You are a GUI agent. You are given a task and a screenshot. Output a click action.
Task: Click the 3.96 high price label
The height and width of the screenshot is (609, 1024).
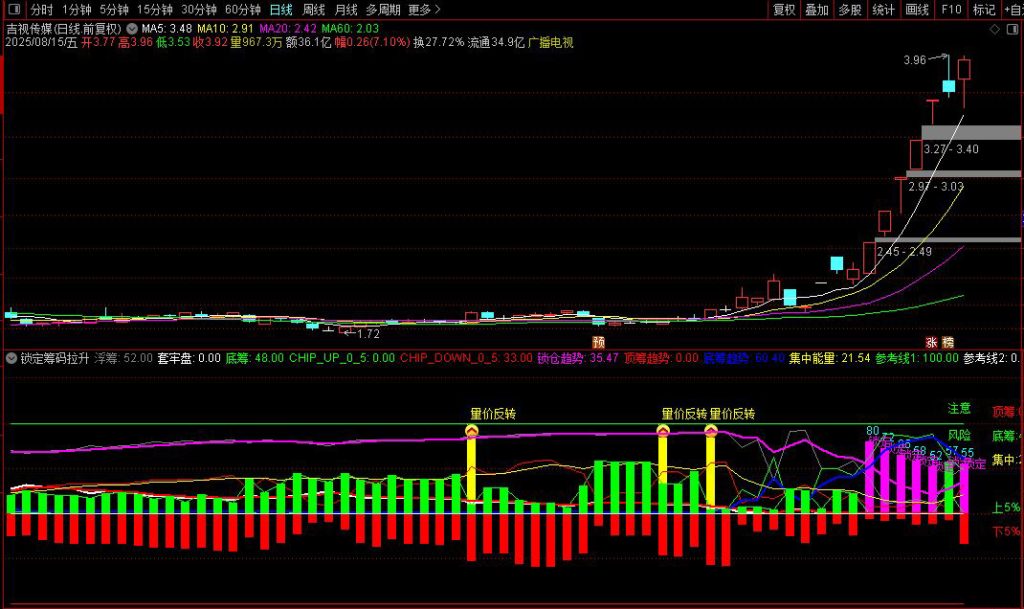(x=914, y=60)
